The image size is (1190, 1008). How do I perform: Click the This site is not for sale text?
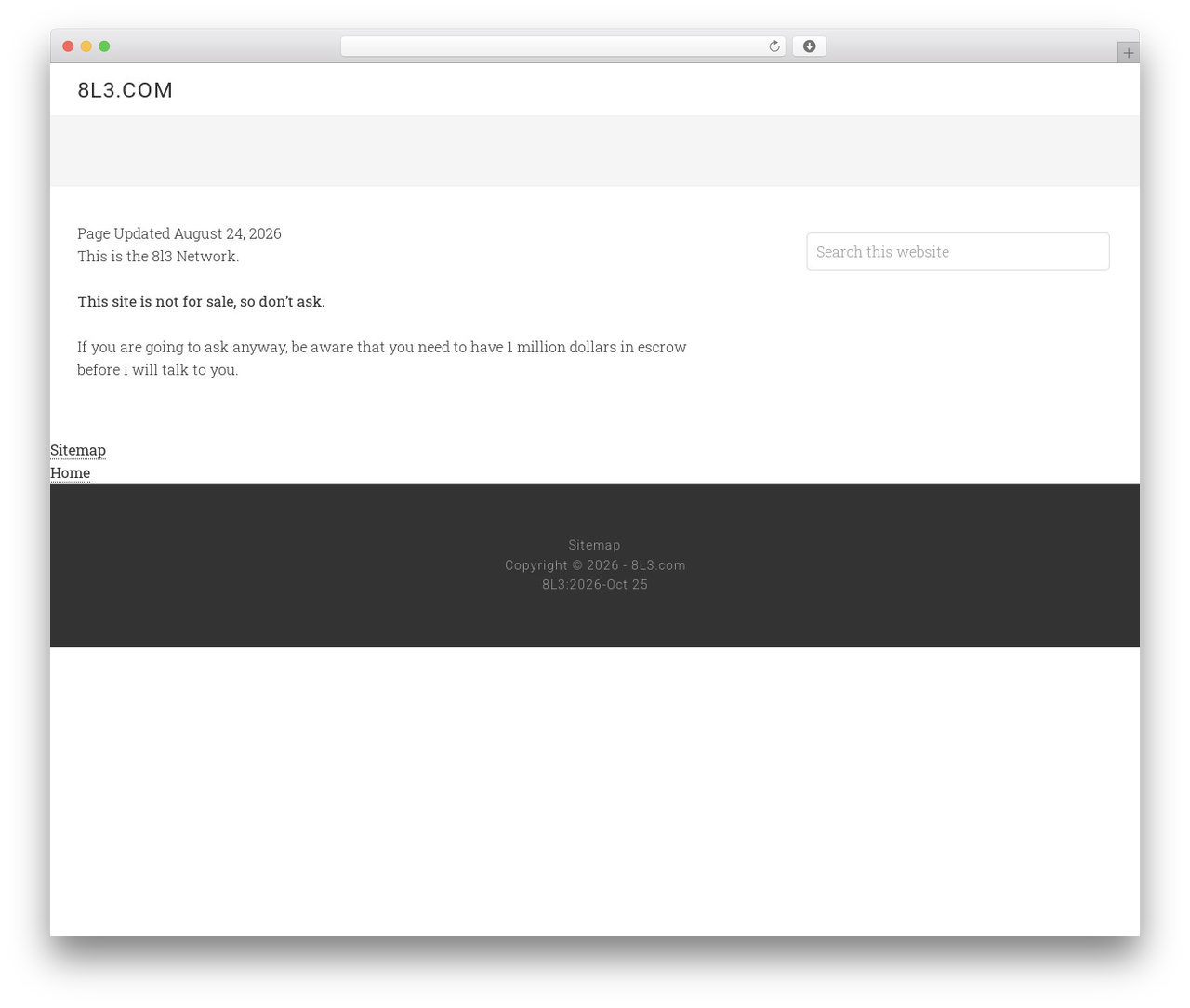pos(201,301)
